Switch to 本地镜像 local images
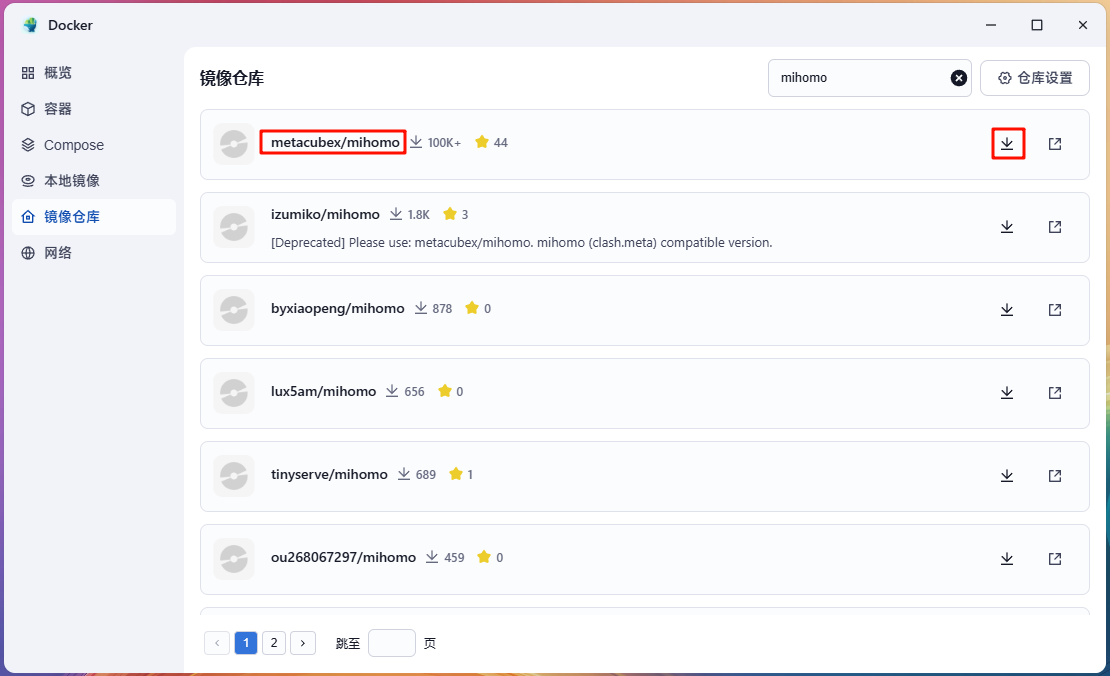1110x676 pixels. point(71,181)
